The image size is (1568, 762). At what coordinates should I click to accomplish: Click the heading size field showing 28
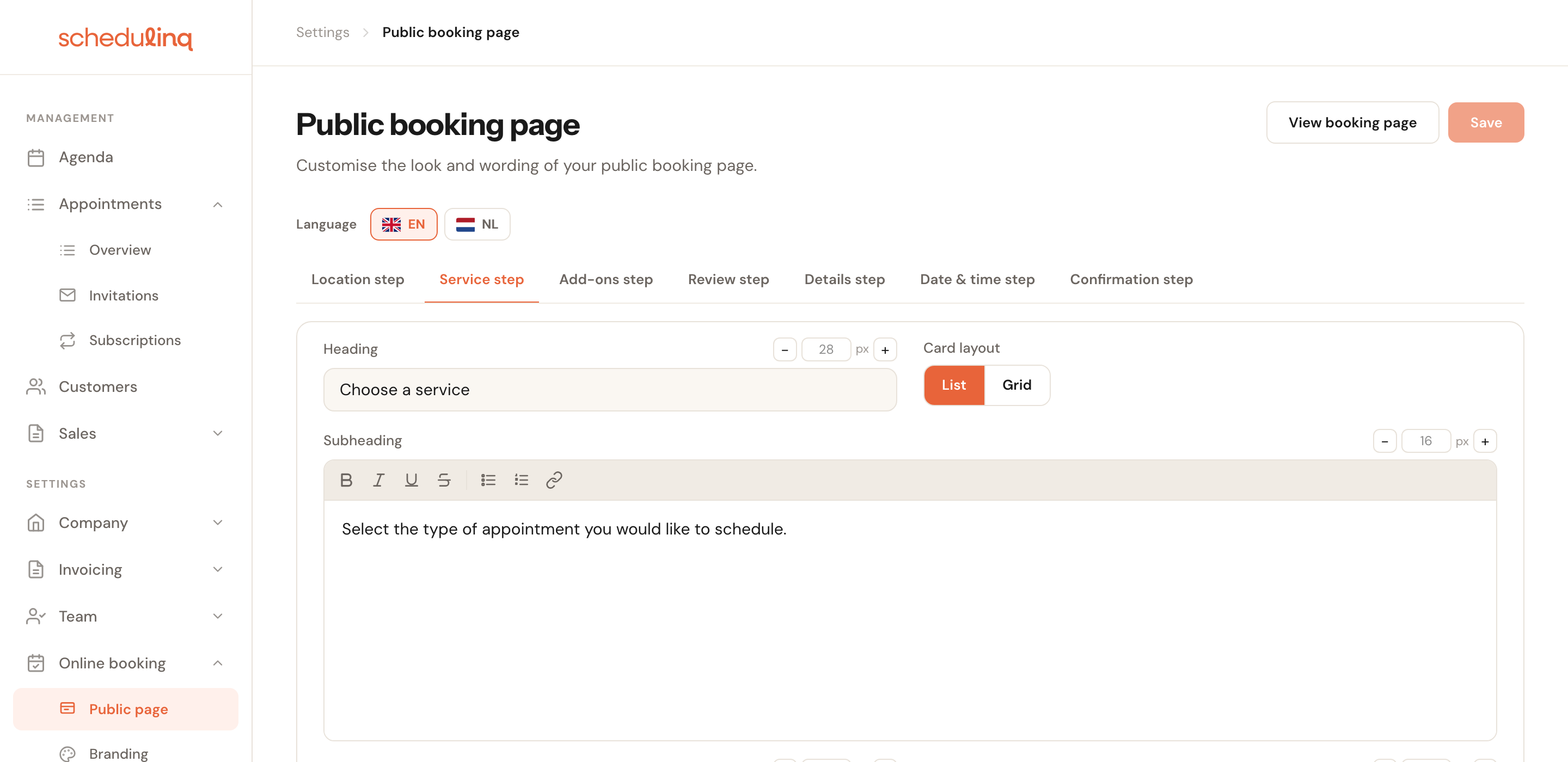click(x=826, y=349)
